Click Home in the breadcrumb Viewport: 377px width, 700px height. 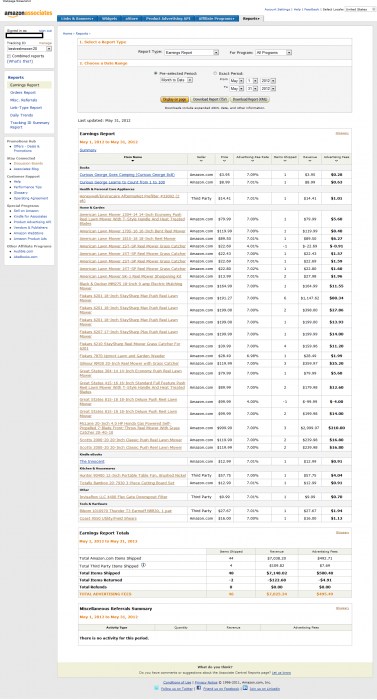pyautogui.click(x=67, y=33)
